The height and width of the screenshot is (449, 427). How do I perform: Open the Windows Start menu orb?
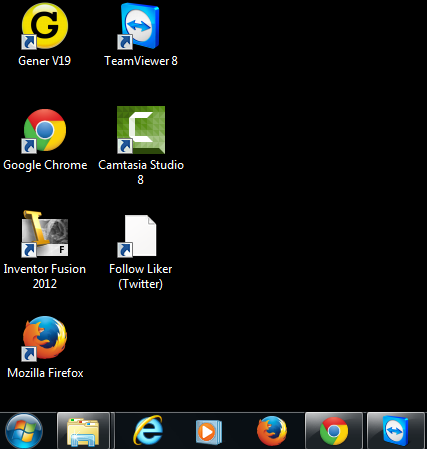pyautogui.click(x=24, y=431)
